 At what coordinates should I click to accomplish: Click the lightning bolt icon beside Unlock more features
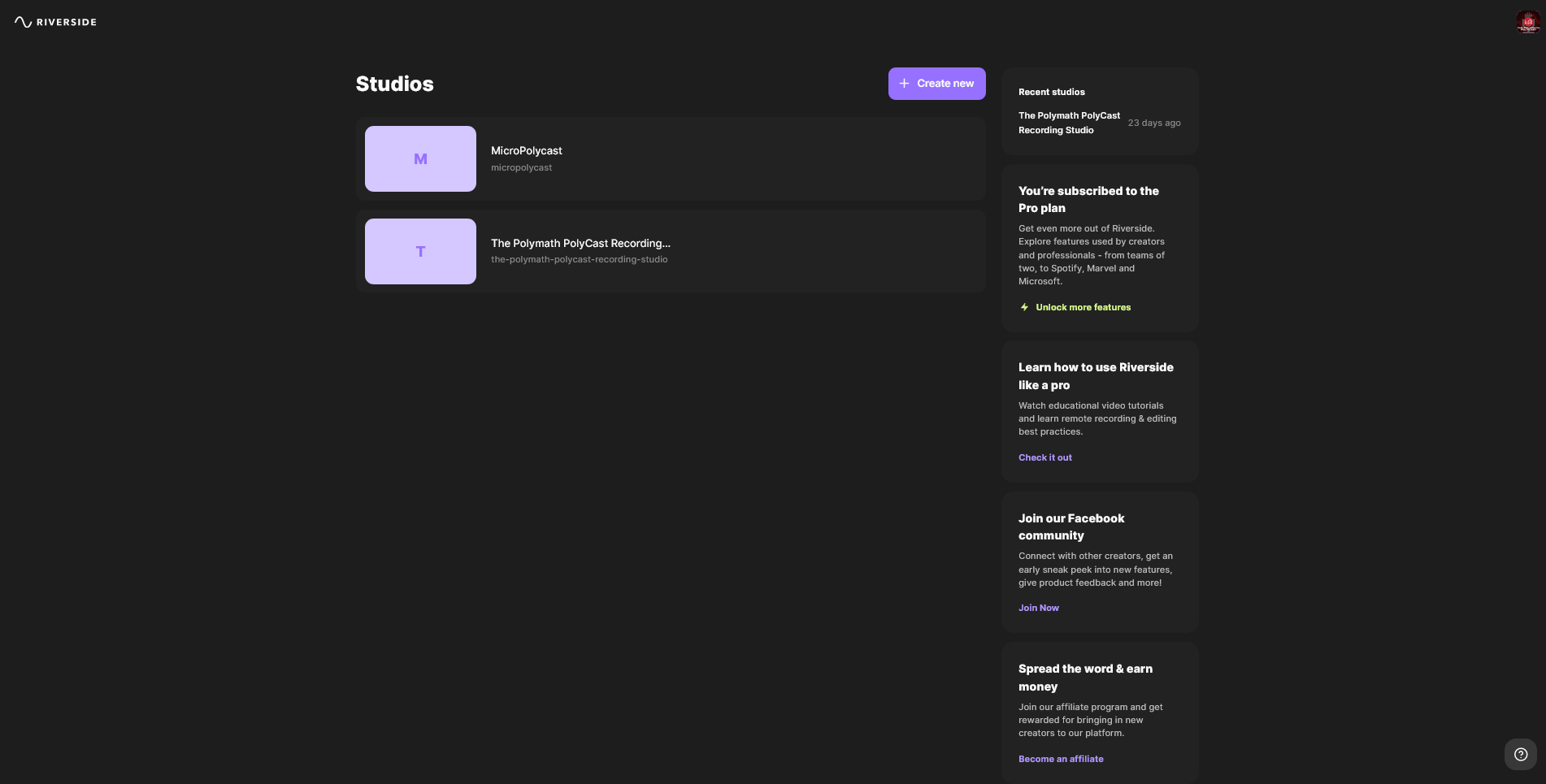tap(1024, 307)
